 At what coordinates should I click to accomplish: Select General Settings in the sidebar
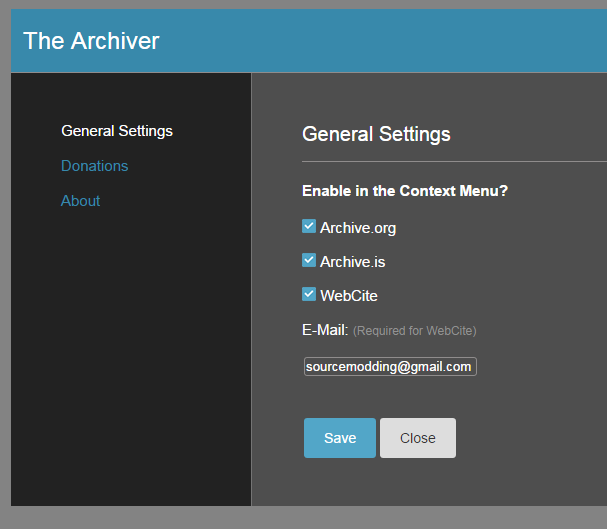117,131
